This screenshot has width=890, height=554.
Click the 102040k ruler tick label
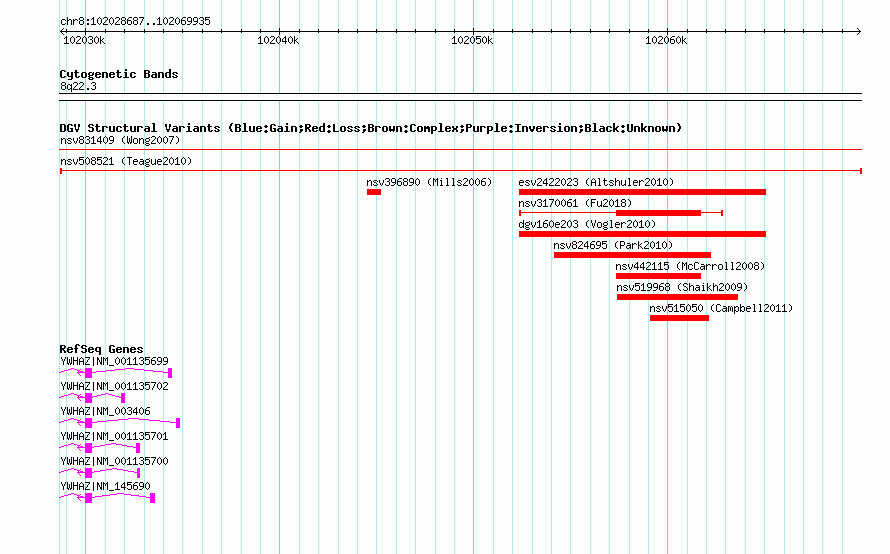[x=278, y=40]
